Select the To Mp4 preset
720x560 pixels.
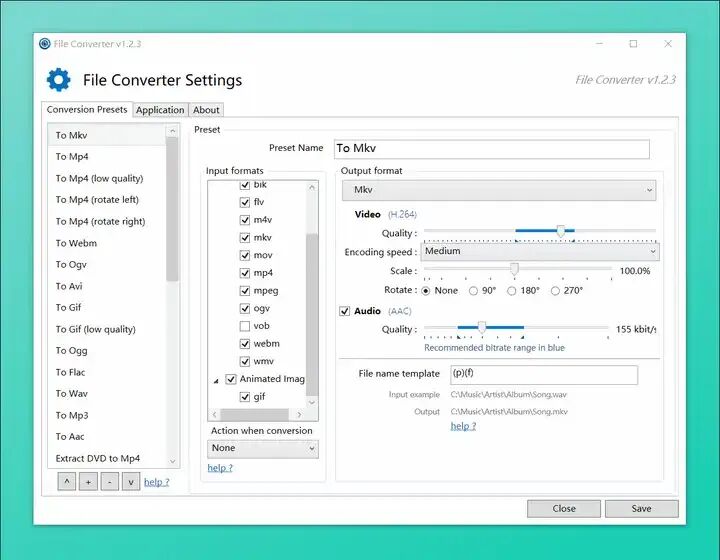(x=107, y=157)
